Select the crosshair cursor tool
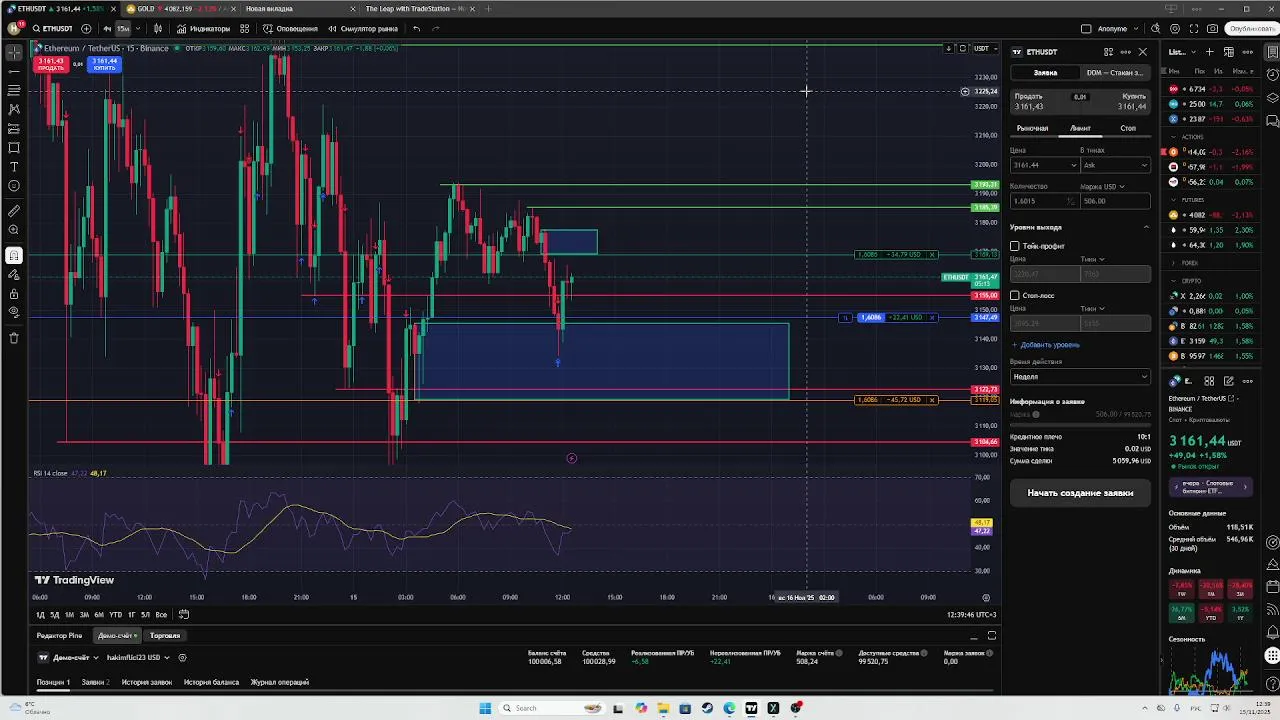This screenshot has height=720, width=1280. pos(14,51)
